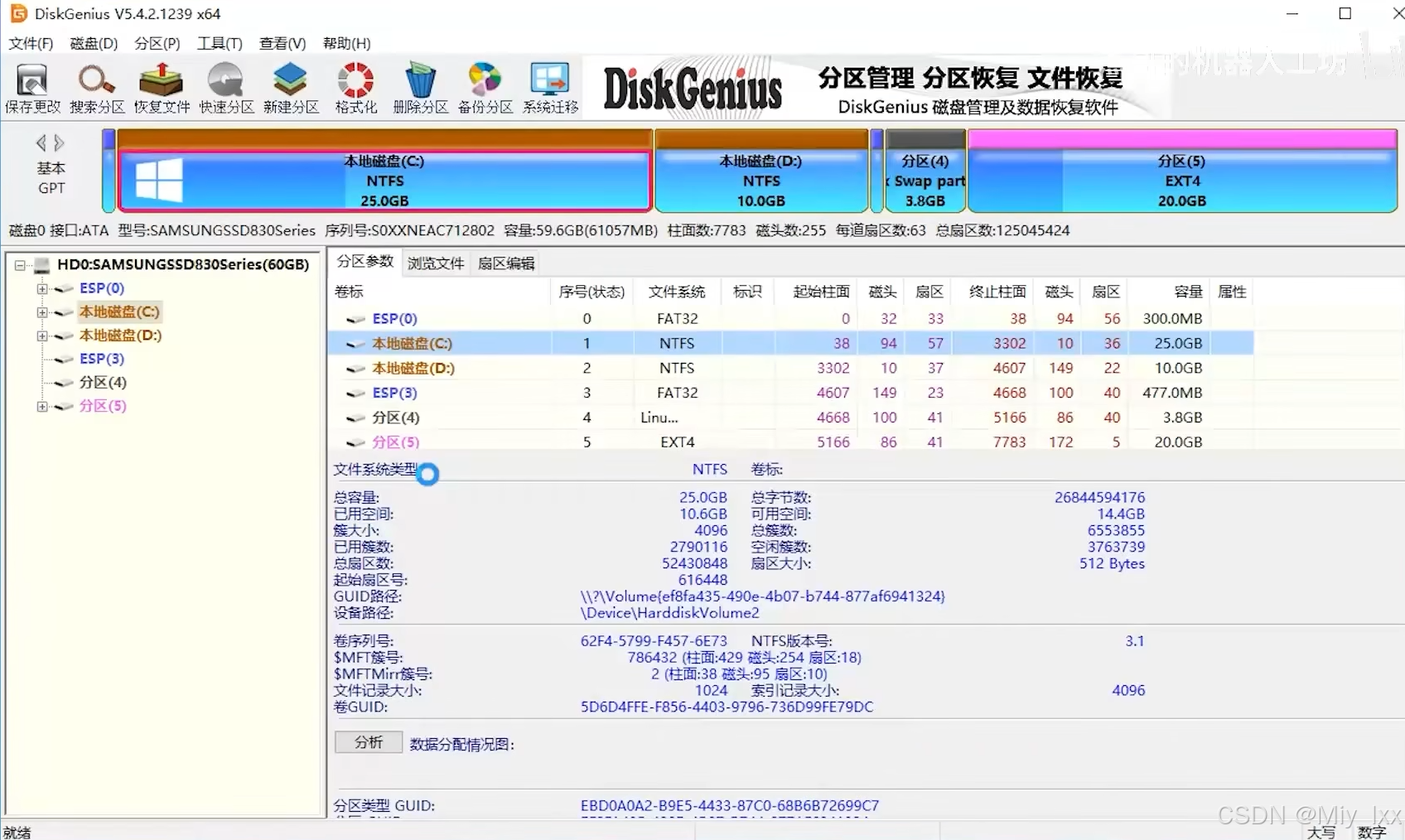Click the HD0 hard disk icon in tree
Viewport: 1405px width, 840px height.
[42, 265]
